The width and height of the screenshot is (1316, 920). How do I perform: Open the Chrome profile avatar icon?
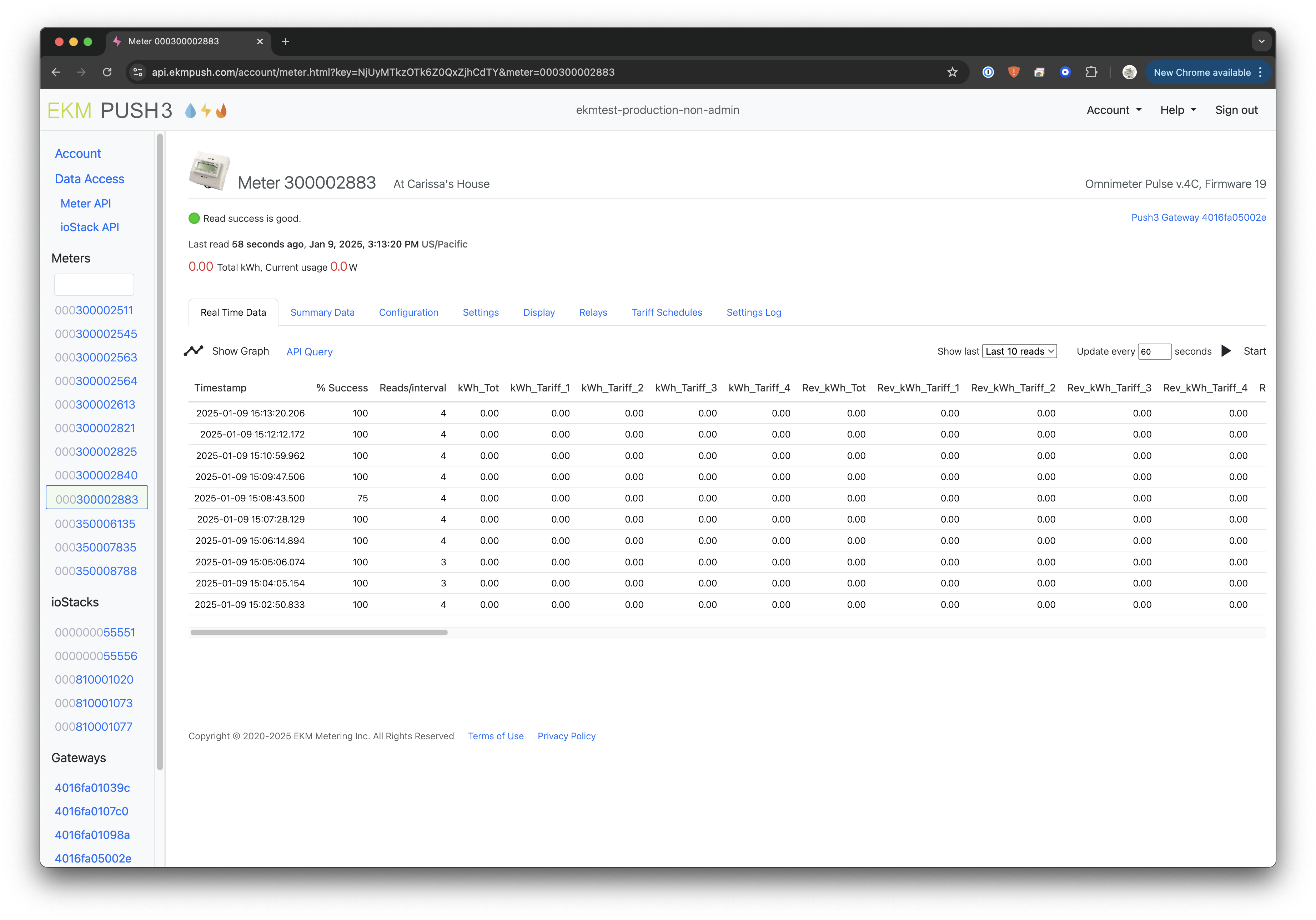1129,72
